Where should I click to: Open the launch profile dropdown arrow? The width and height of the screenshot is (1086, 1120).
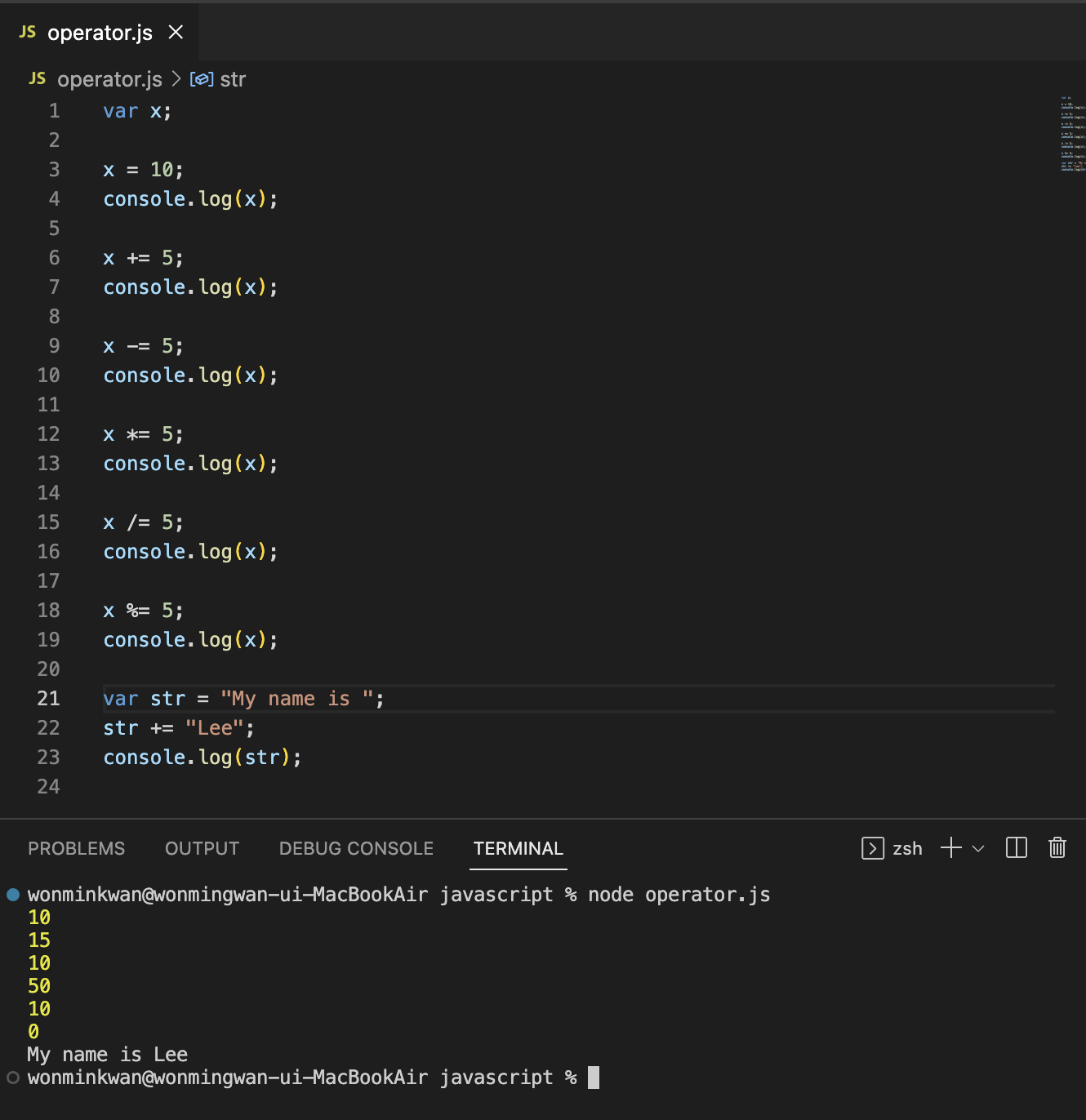(x=978, y=848)
